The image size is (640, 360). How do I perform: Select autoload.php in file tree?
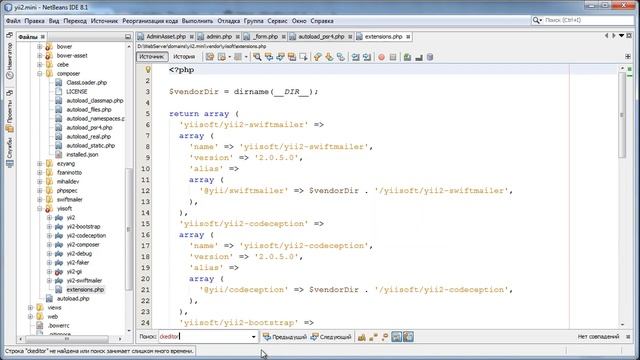pos(73,299)
